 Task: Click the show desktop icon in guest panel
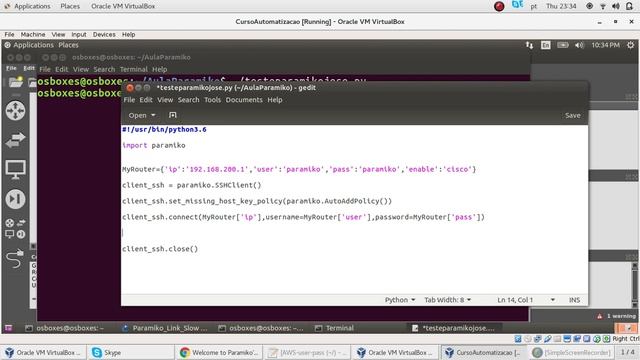pyautogui.click(x=9, y=328)
